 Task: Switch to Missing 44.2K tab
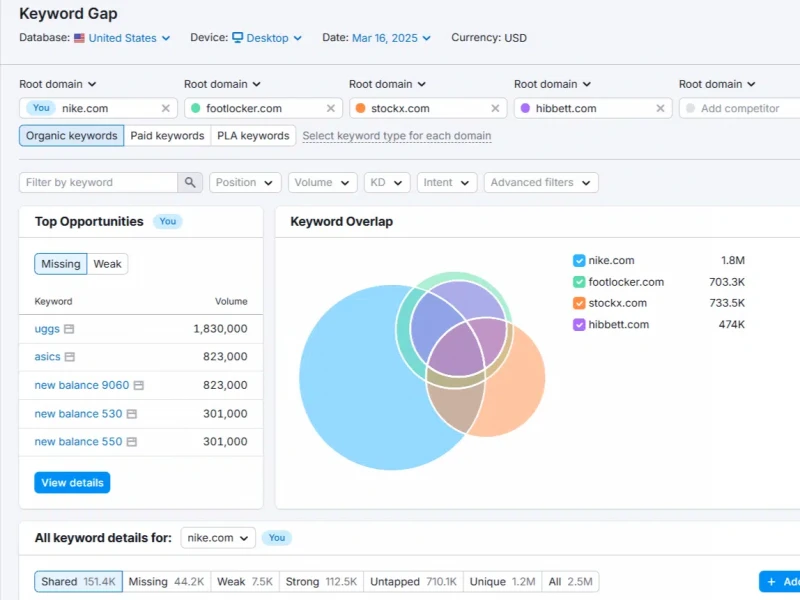coord(166,582)
